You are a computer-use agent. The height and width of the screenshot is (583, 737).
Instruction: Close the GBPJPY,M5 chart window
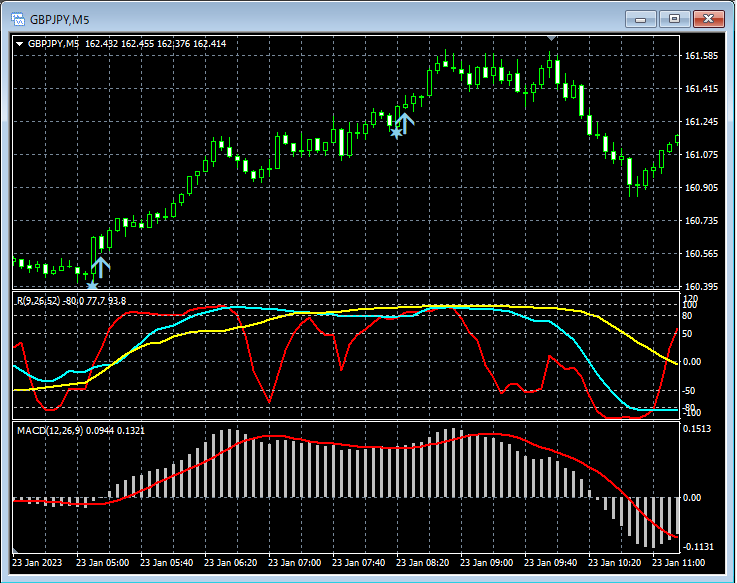(x=708, y=19)
